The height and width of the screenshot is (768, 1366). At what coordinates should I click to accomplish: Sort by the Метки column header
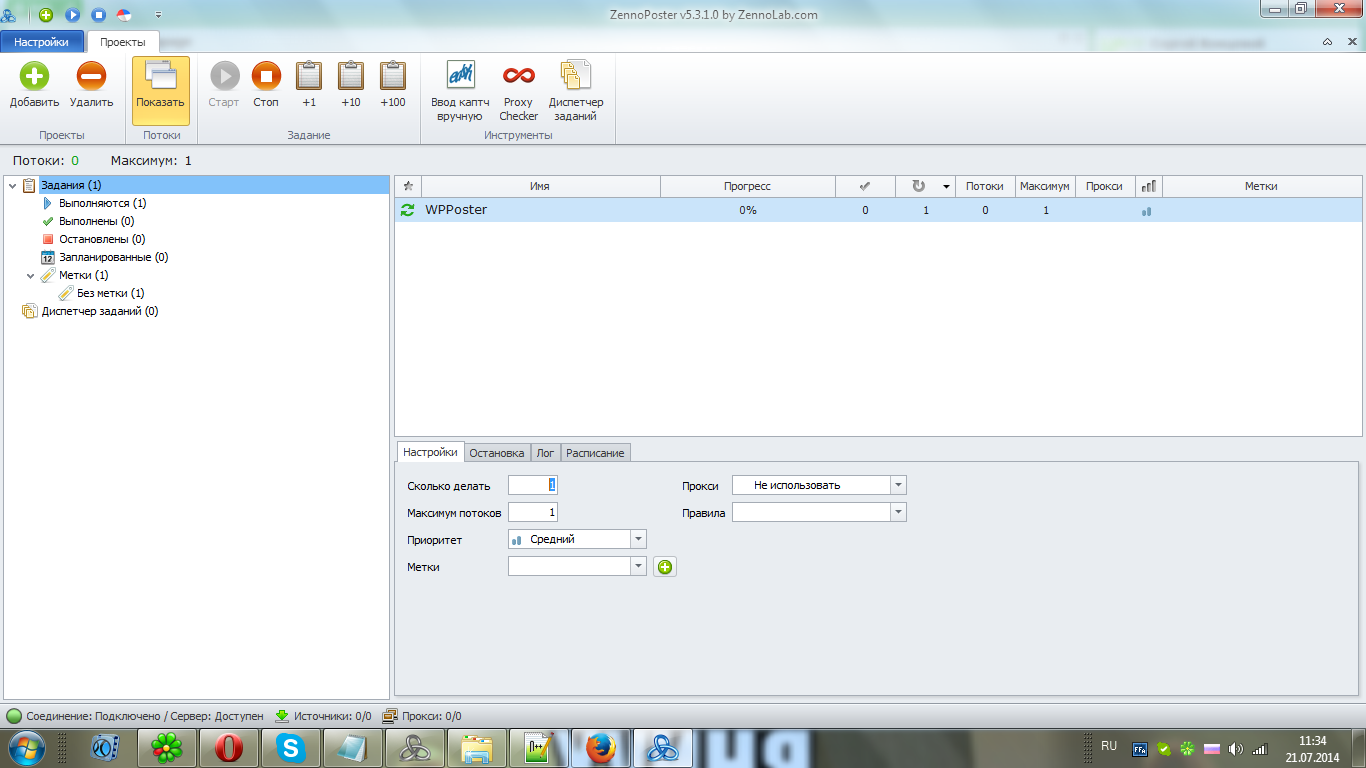pos(1261,186)
